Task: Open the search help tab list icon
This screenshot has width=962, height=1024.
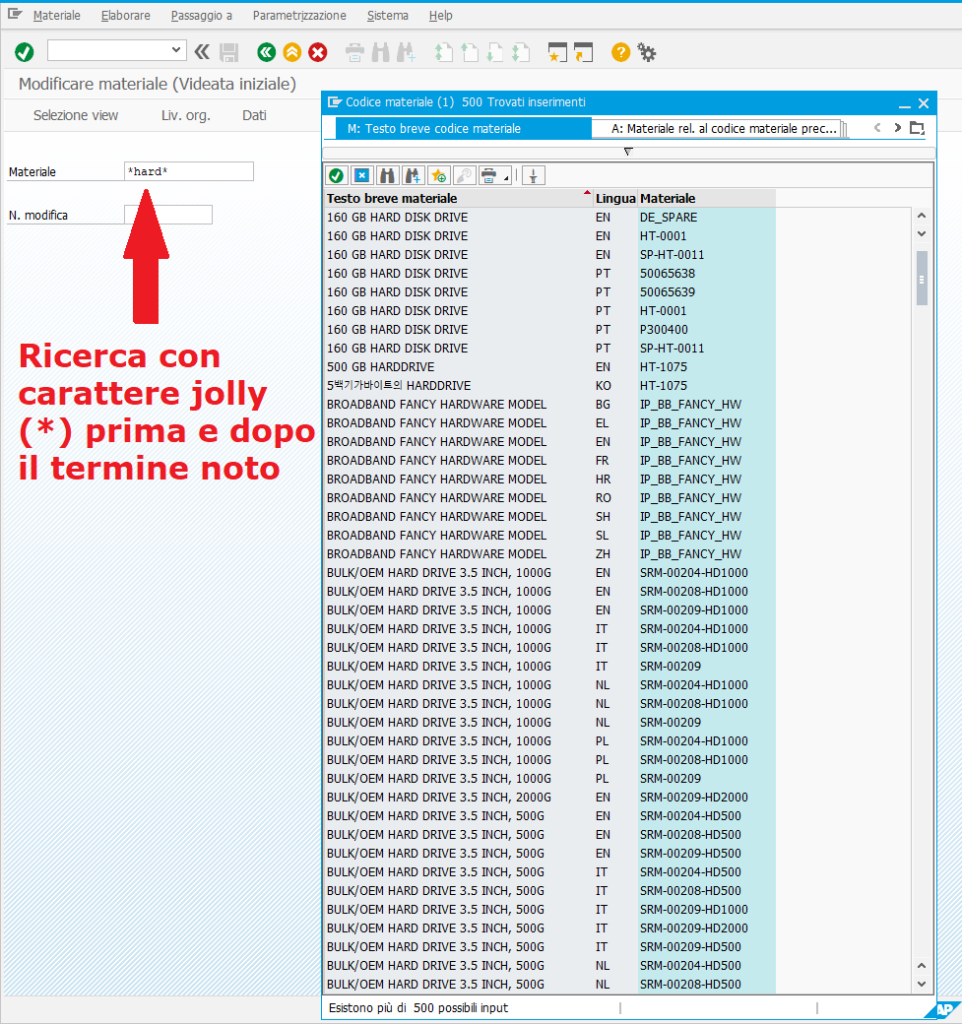Action: pyautogui.click(x=917, y=128)
